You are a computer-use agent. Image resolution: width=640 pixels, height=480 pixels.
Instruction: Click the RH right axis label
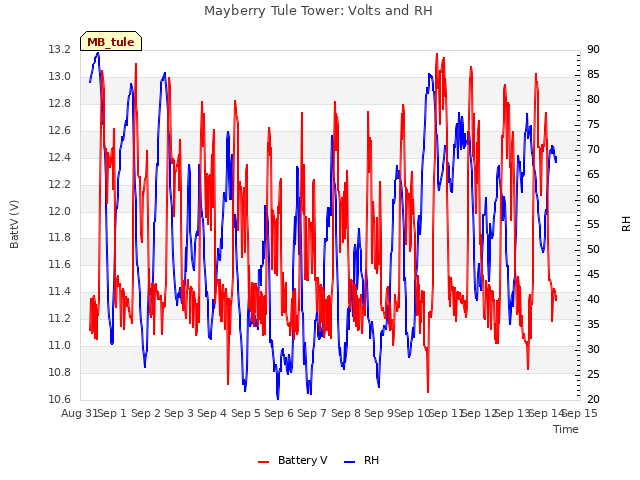point(626,224)
